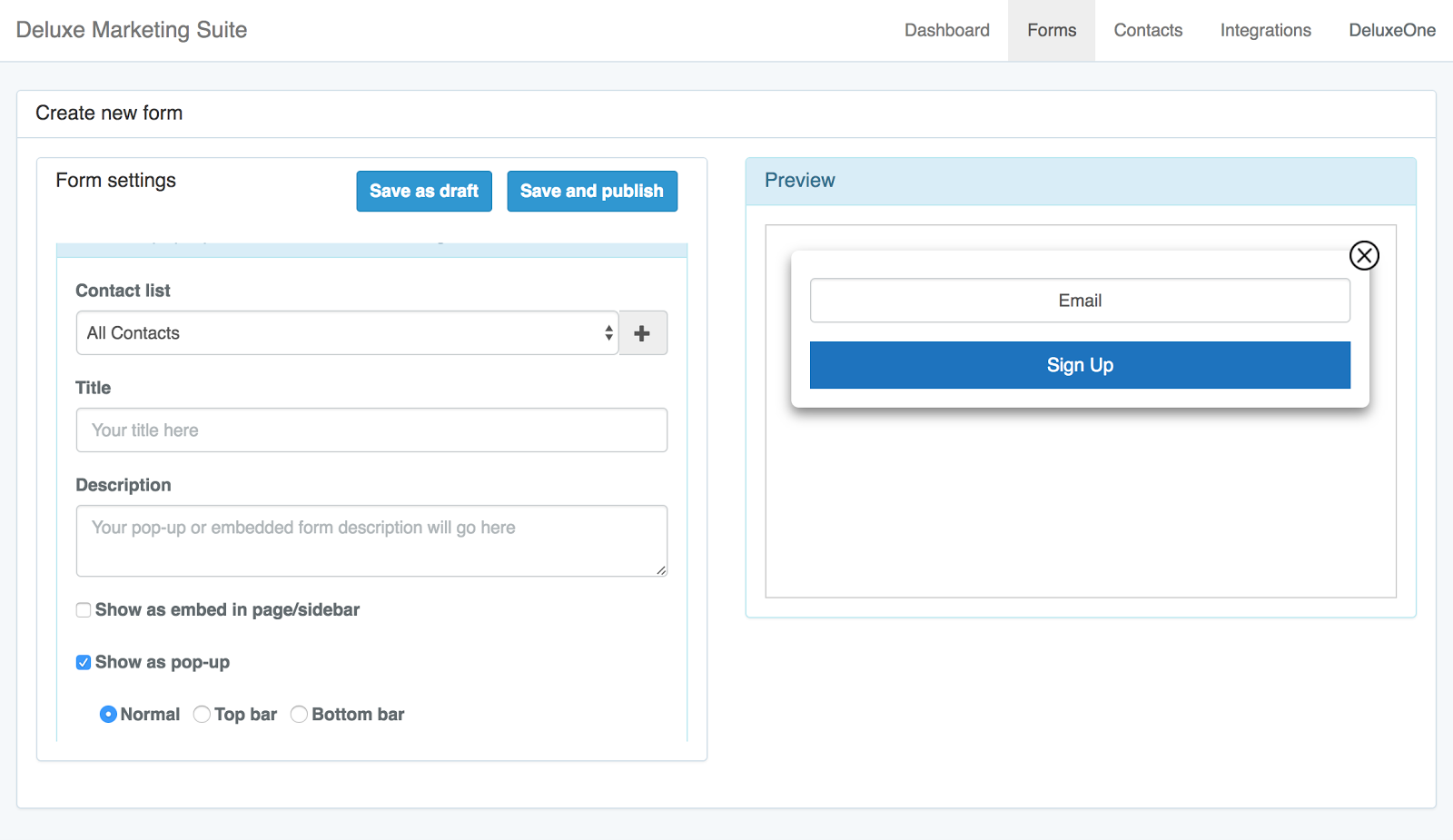Add new contact list with plus button

pos(643,333)
